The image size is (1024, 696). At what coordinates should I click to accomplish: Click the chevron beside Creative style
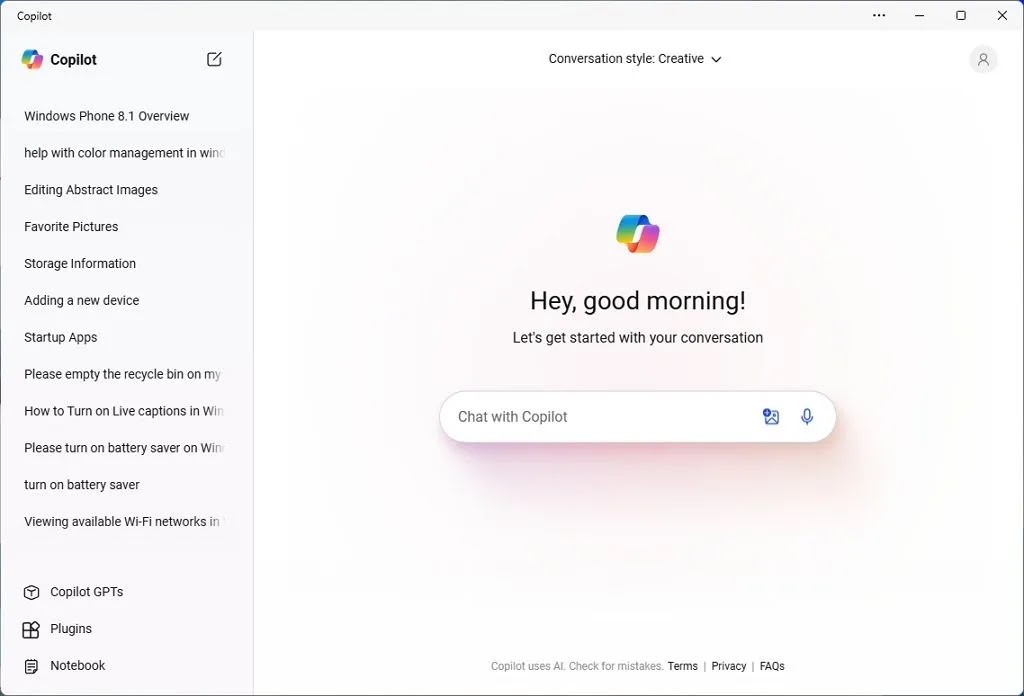tap(716, 59)
